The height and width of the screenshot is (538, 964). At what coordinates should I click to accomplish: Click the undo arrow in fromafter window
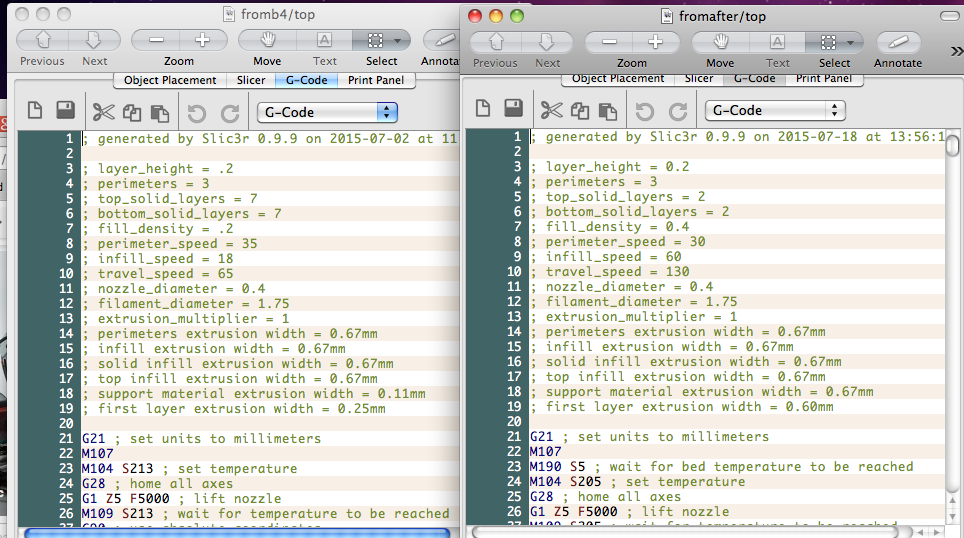[645, 110]
